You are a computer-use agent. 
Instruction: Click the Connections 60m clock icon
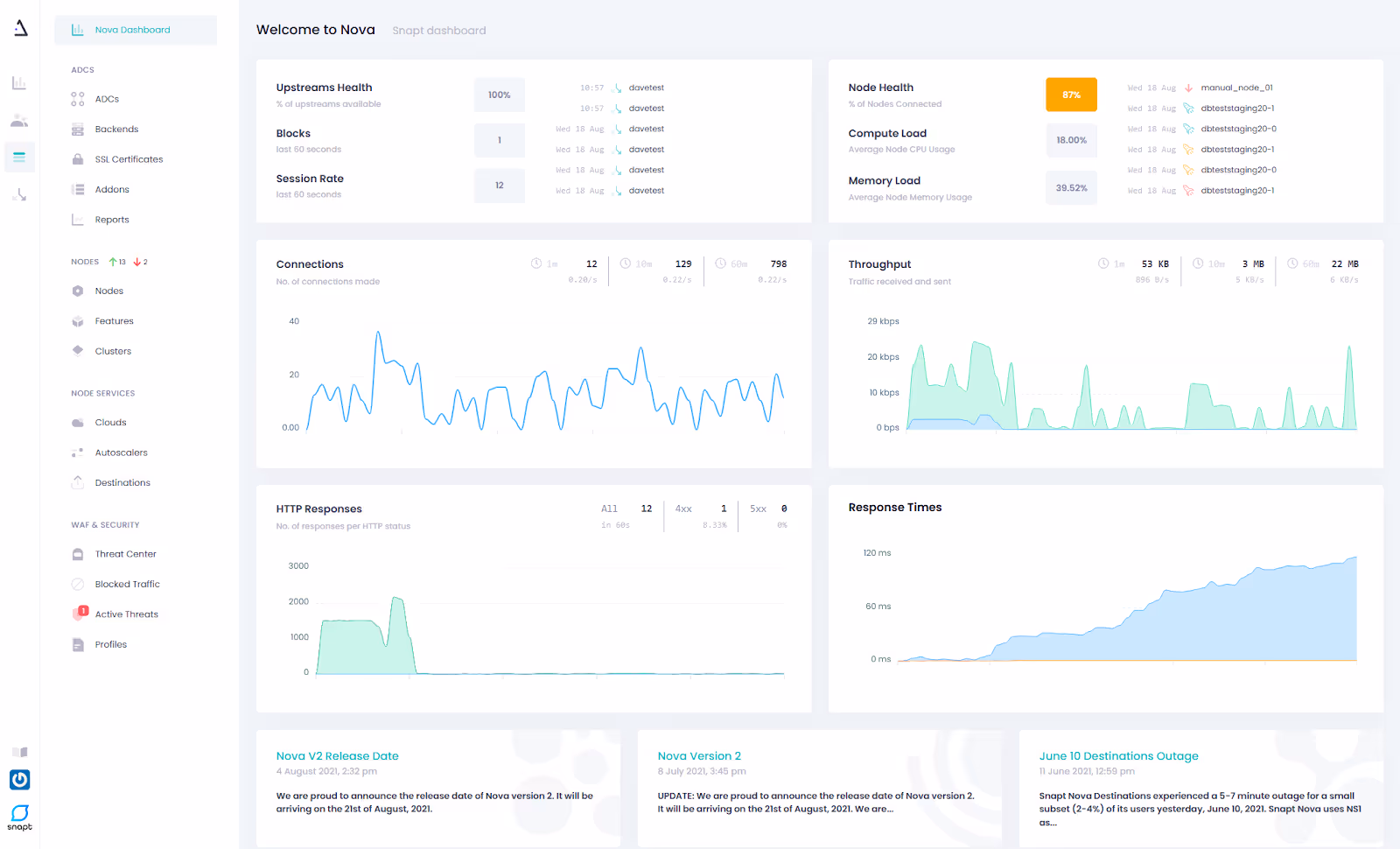(x=720, y=263)
